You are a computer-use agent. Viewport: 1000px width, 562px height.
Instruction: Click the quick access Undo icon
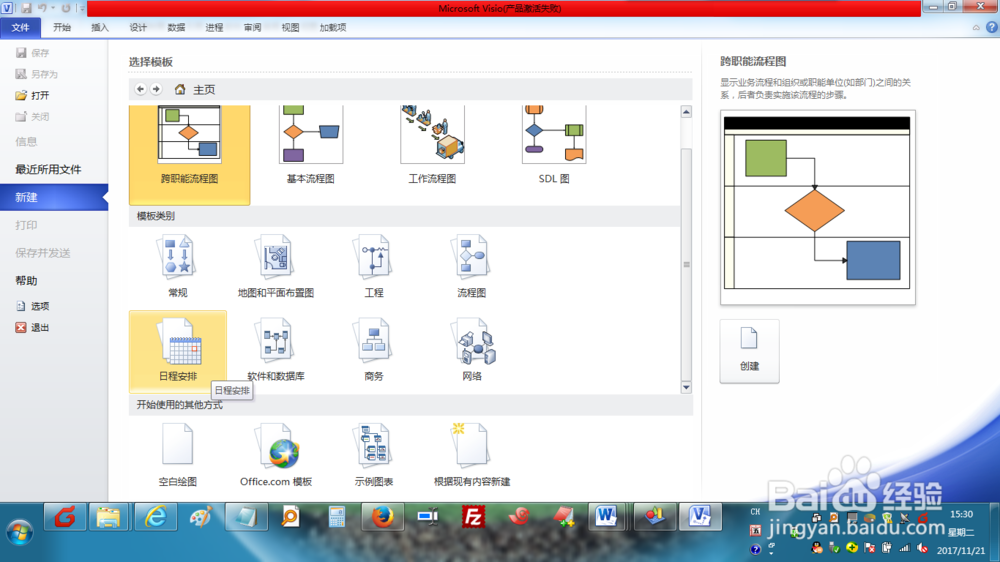42,8
